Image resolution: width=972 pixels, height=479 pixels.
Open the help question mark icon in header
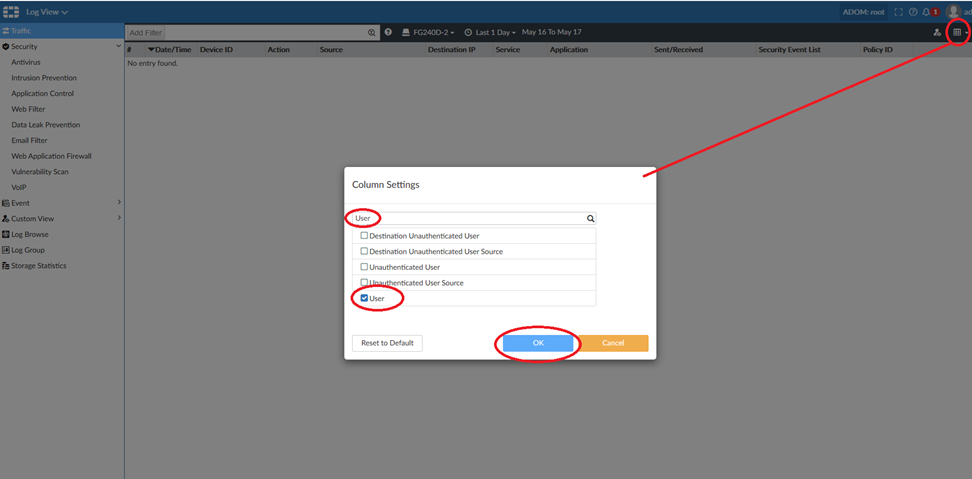pos(912,12)
